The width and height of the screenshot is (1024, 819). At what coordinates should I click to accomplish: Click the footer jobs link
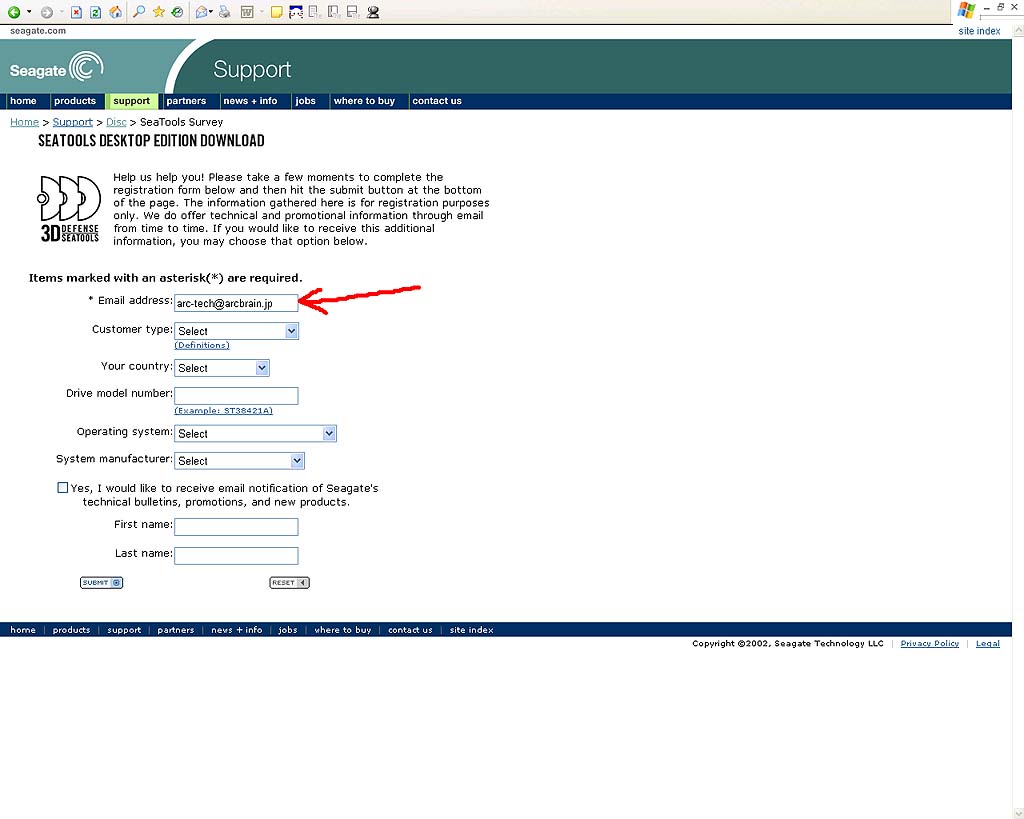(x=287, y=630)
